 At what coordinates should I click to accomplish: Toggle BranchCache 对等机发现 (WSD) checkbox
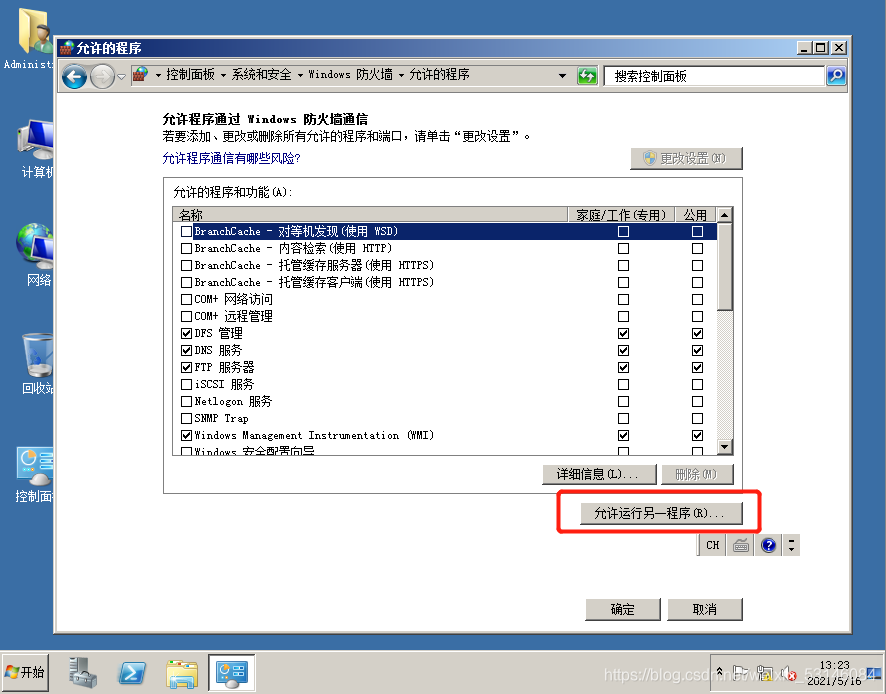coord(186,232)
